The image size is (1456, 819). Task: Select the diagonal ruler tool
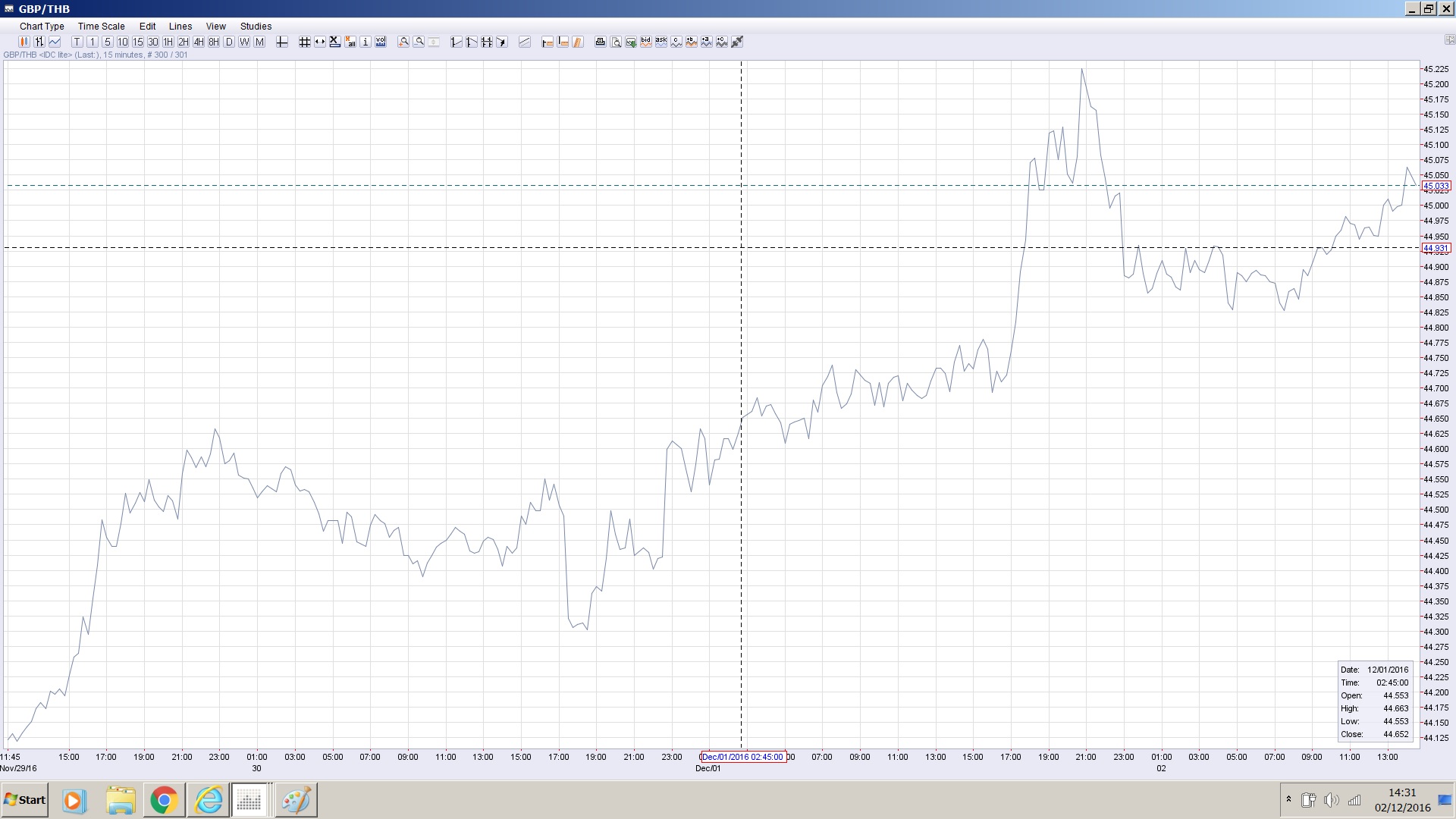pyautogui.click(x=578, y=42)
